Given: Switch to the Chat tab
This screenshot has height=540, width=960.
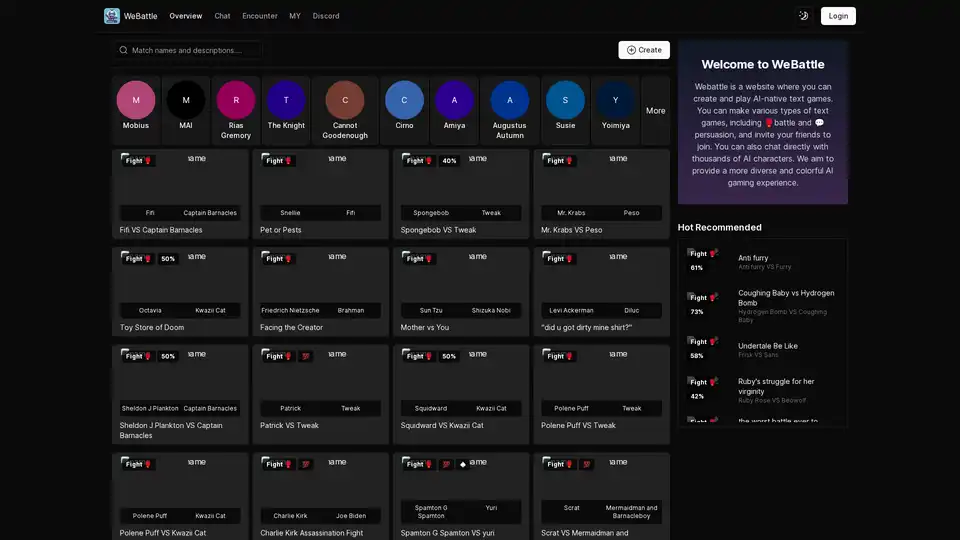Looking at the screenshot, I should (222, 16).
